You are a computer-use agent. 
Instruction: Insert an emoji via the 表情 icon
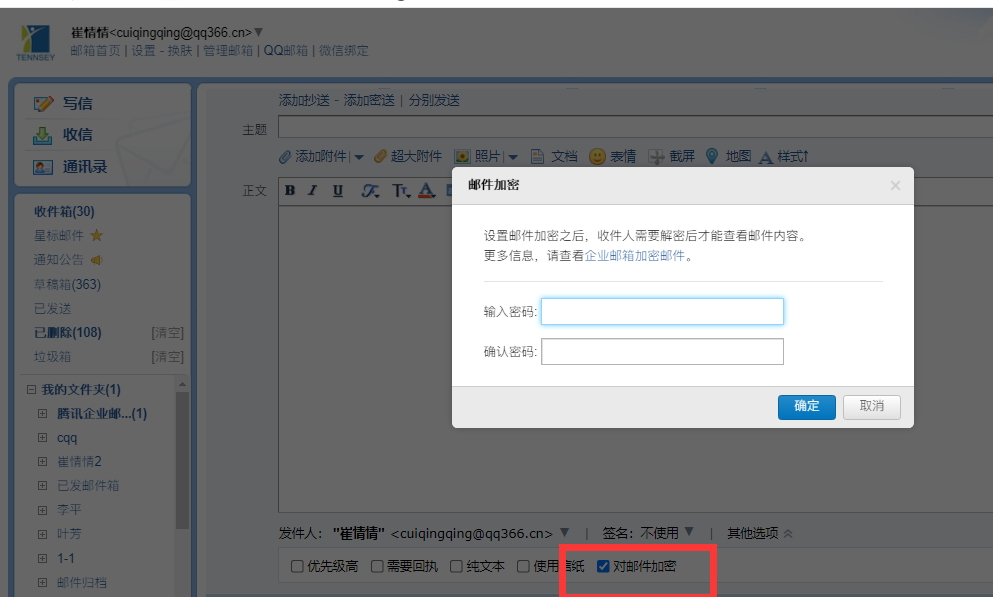coord(598,155)
